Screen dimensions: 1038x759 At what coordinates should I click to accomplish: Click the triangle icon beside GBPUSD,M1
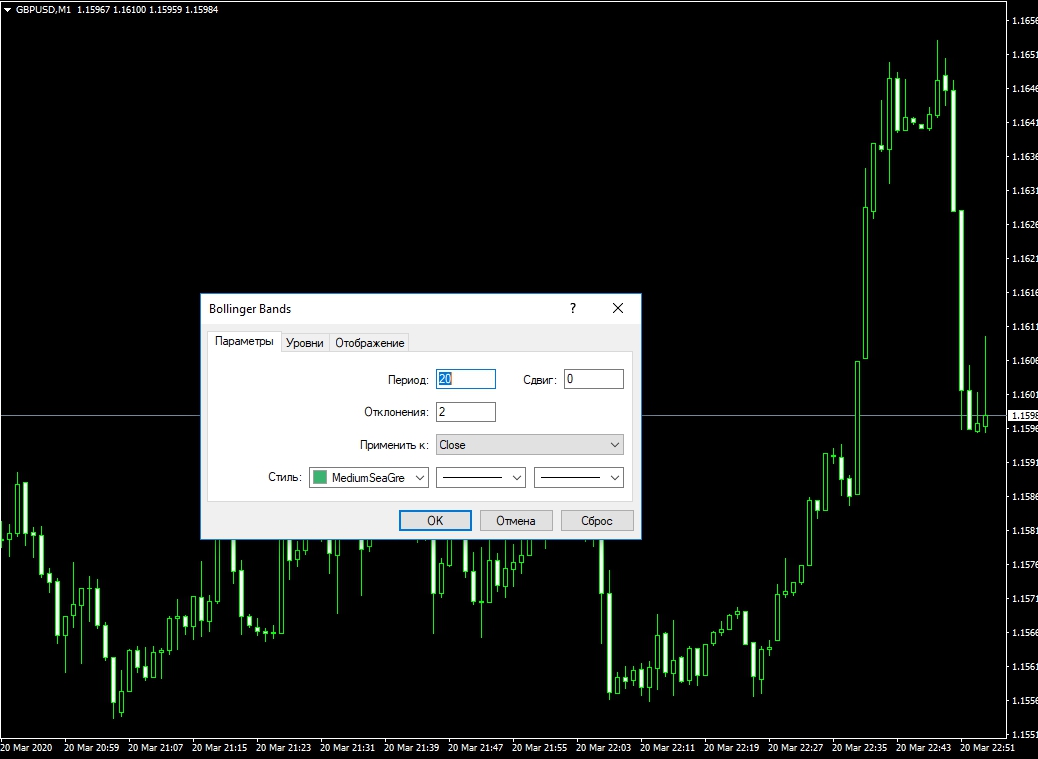(x=7, y=9)
